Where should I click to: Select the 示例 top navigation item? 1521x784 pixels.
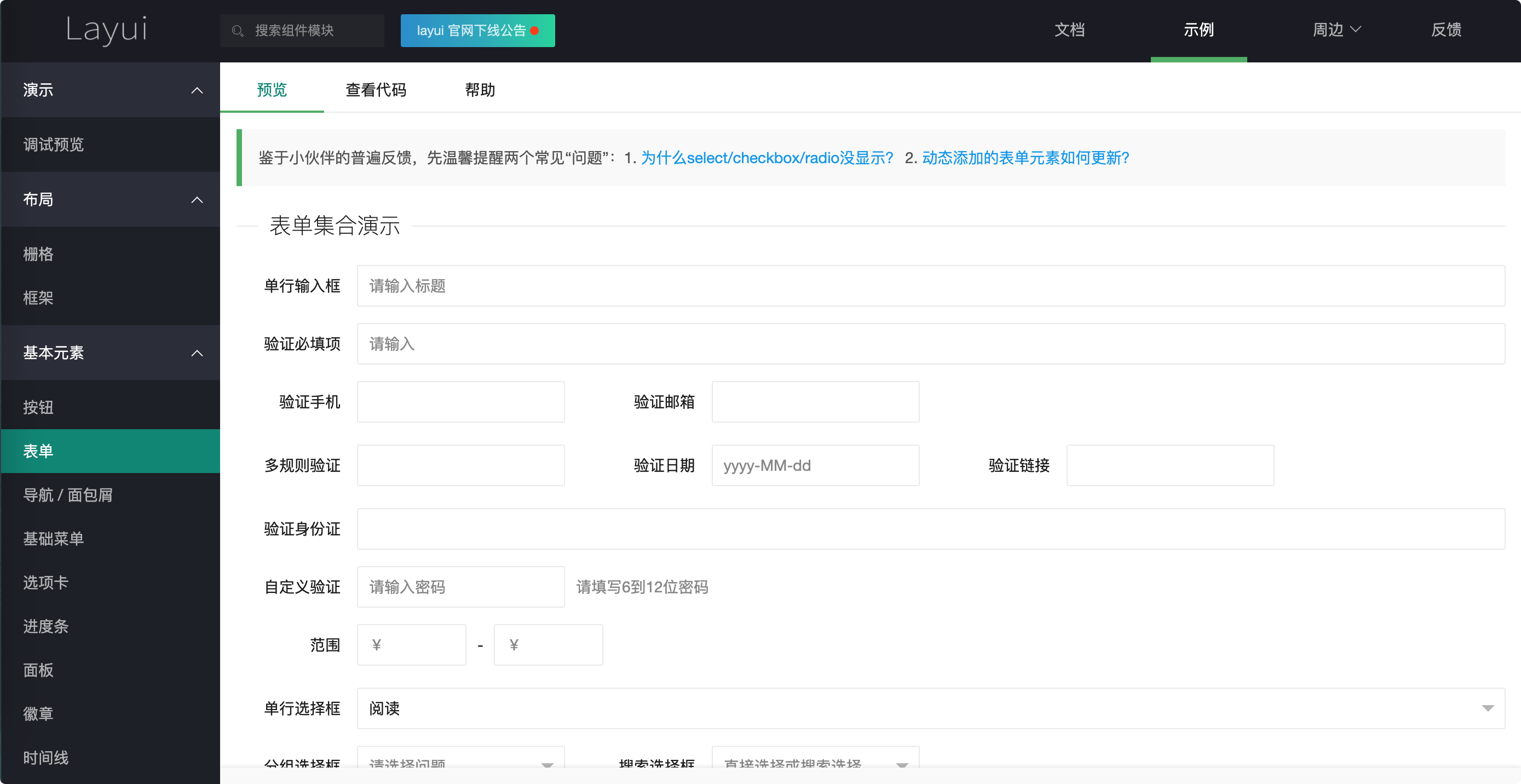pos(1198,30)
